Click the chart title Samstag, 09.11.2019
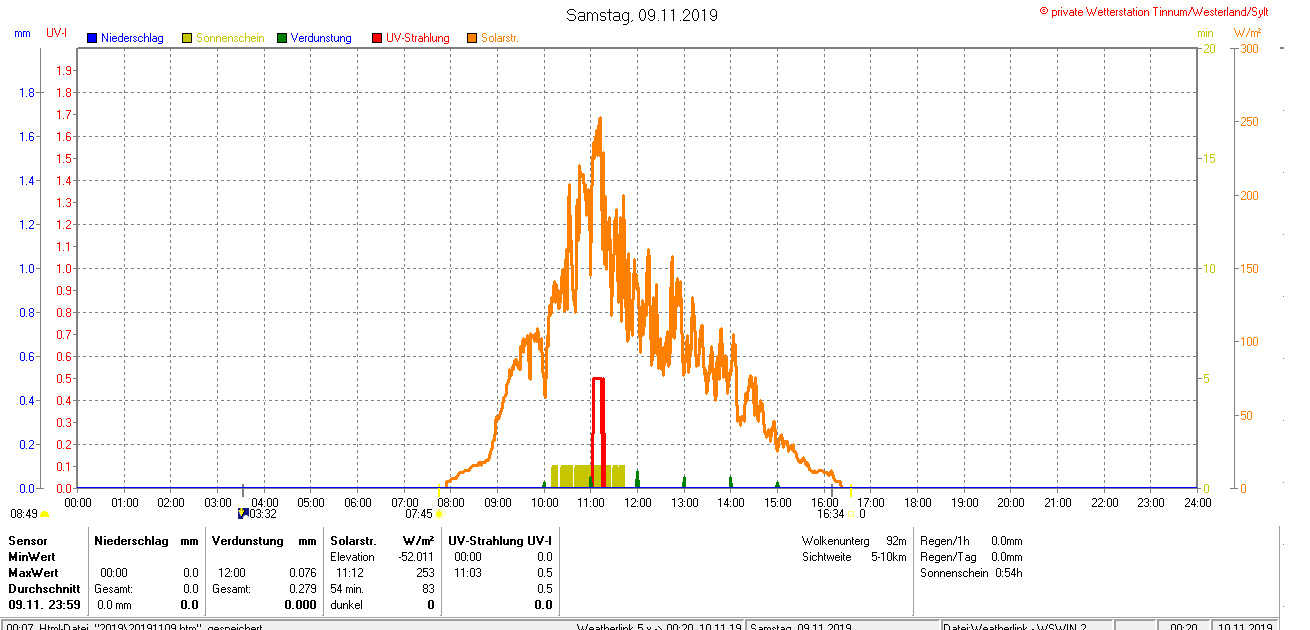This screenshot has height=630, width=1310. [x=641, y=15]
